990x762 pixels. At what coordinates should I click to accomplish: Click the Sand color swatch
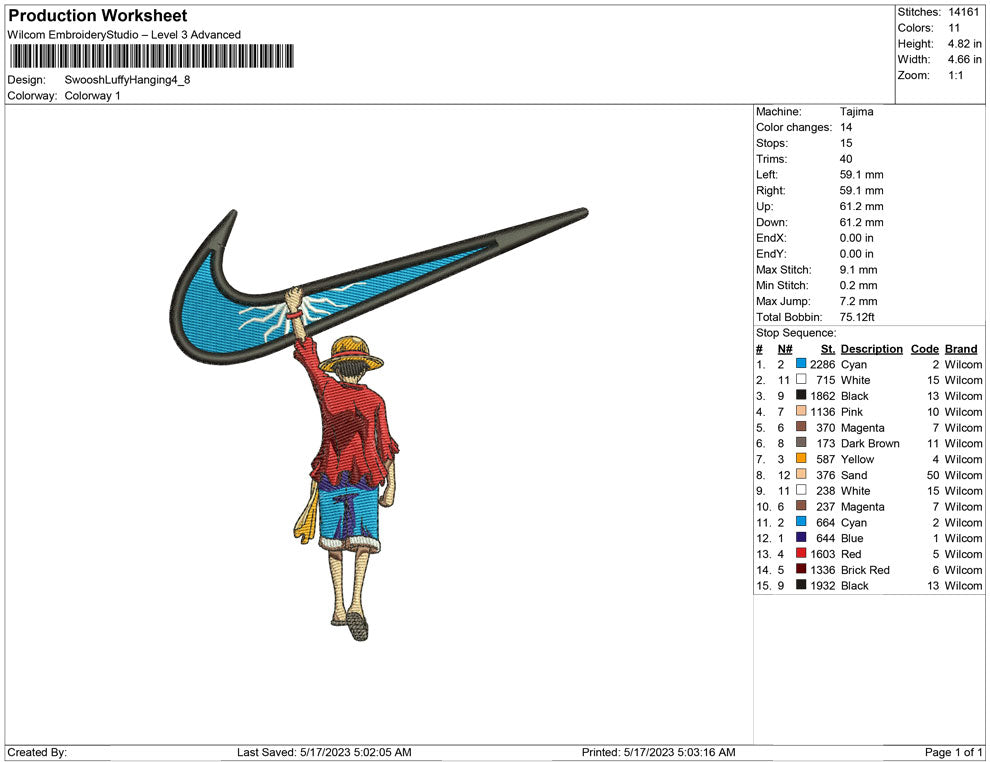(801, 475)
